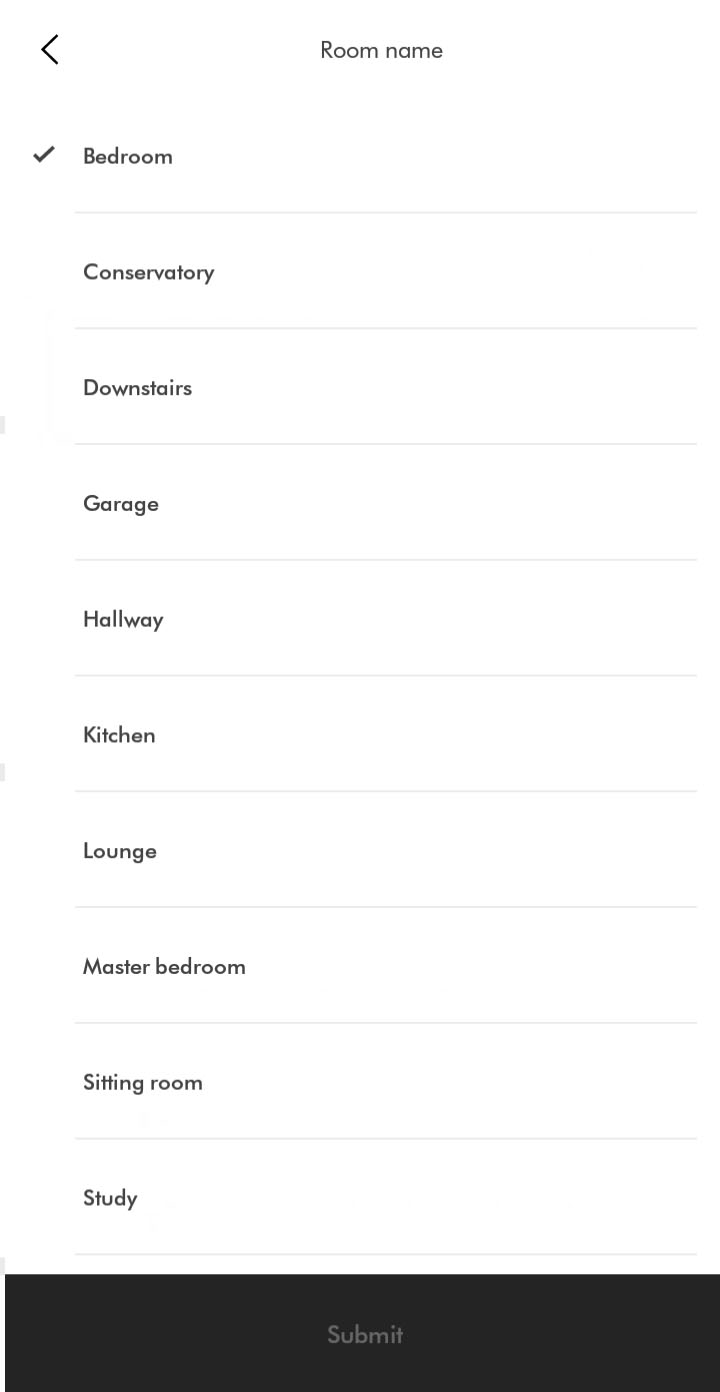Click the Room name header title
The image size is (720, 1392).
[x=381, y=50]
